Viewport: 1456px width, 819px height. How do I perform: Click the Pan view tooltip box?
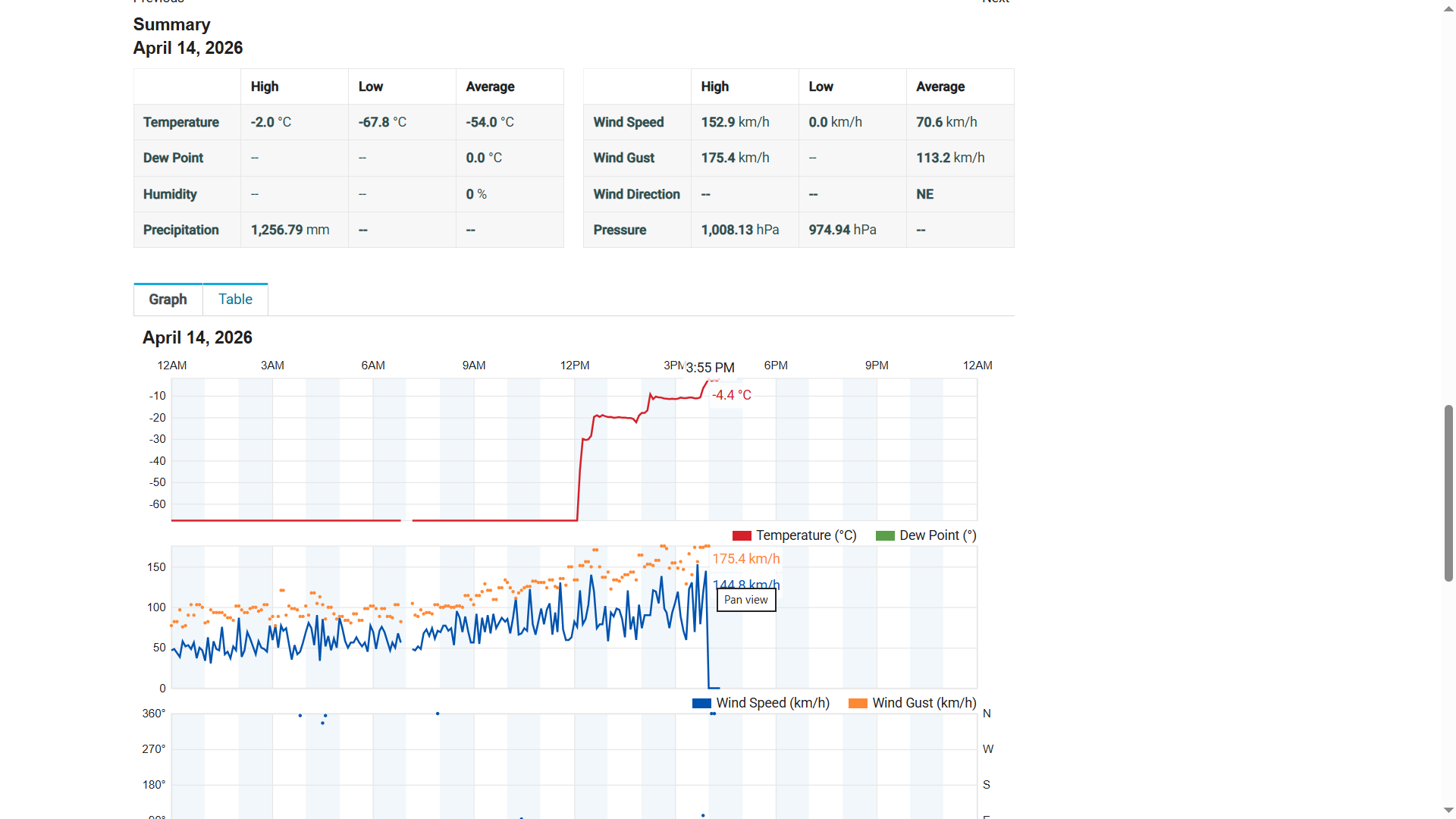click(x=746, y=600)
